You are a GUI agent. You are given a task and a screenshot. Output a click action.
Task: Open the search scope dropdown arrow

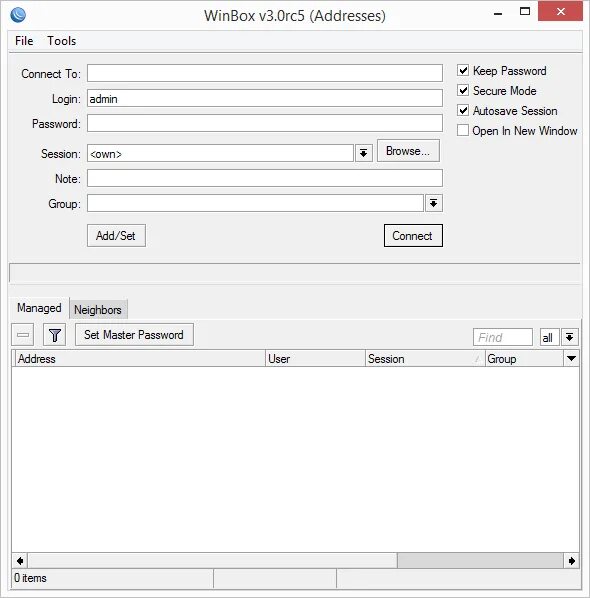pyautogui.click(x=569, y=337)
